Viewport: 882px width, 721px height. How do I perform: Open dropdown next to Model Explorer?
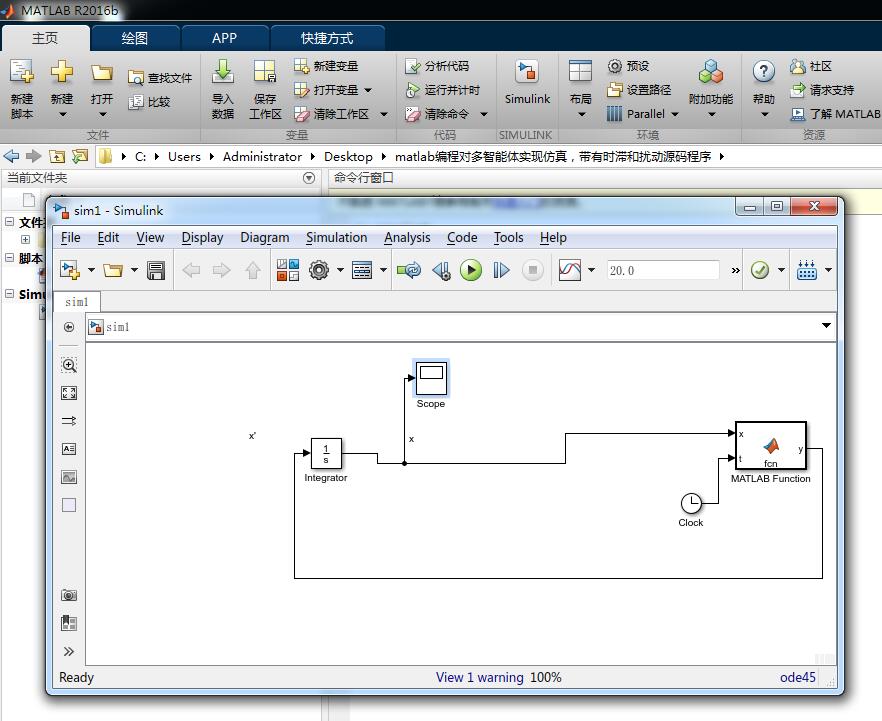click(x=383, y=271)
